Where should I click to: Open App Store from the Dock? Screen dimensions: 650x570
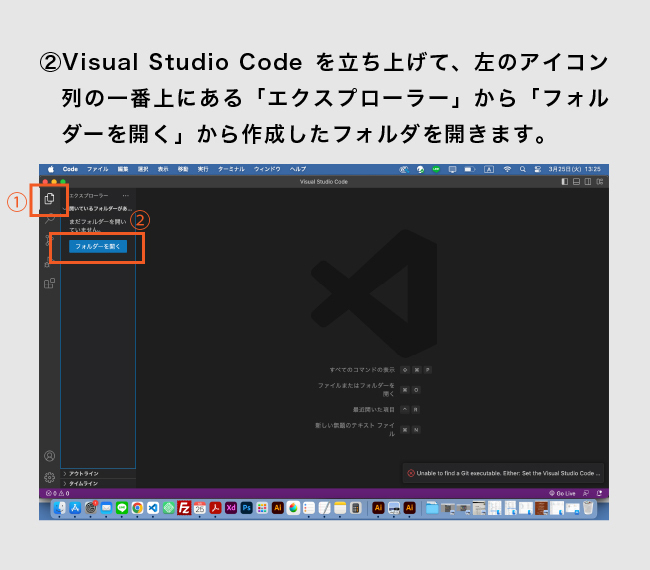pos(75,507)
